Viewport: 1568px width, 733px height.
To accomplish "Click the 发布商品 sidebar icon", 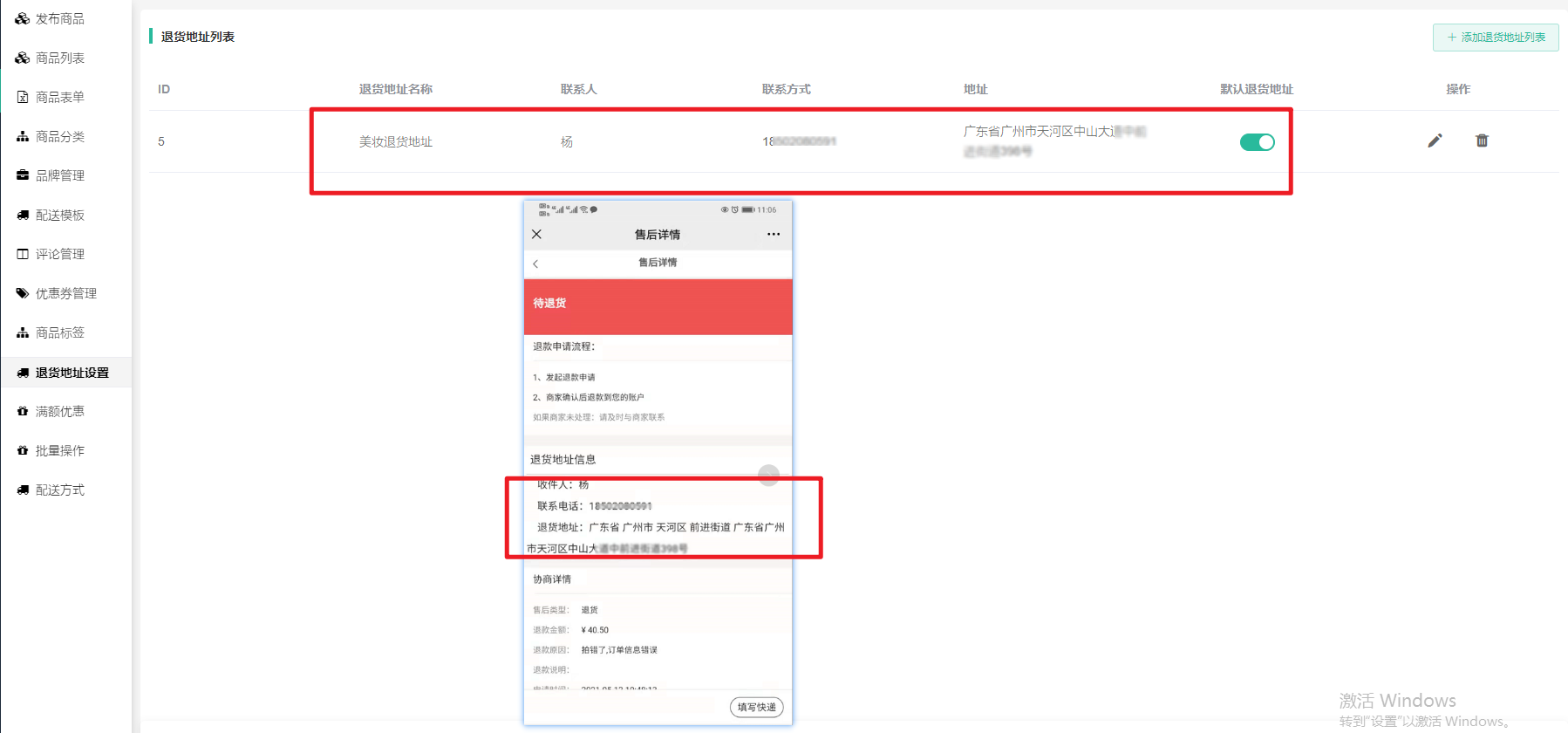I will point(23,18).
